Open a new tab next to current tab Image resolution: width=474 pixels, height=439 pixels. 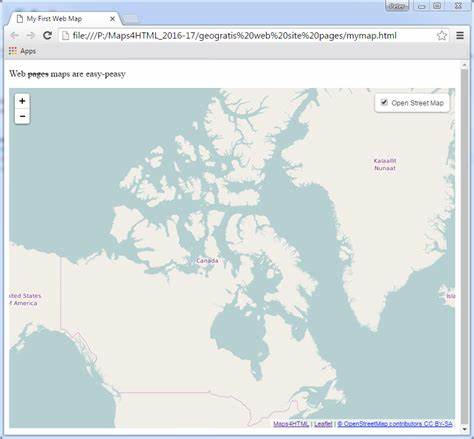pyautogui.click(x=131, y=19)
